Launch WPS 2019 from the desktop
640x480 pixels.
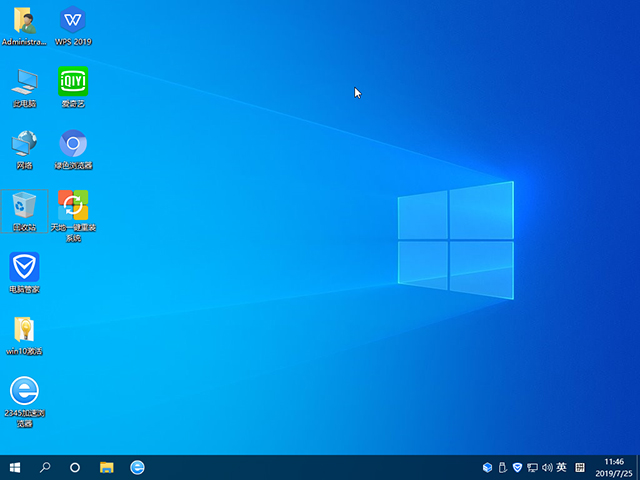(x=73, y=26)
